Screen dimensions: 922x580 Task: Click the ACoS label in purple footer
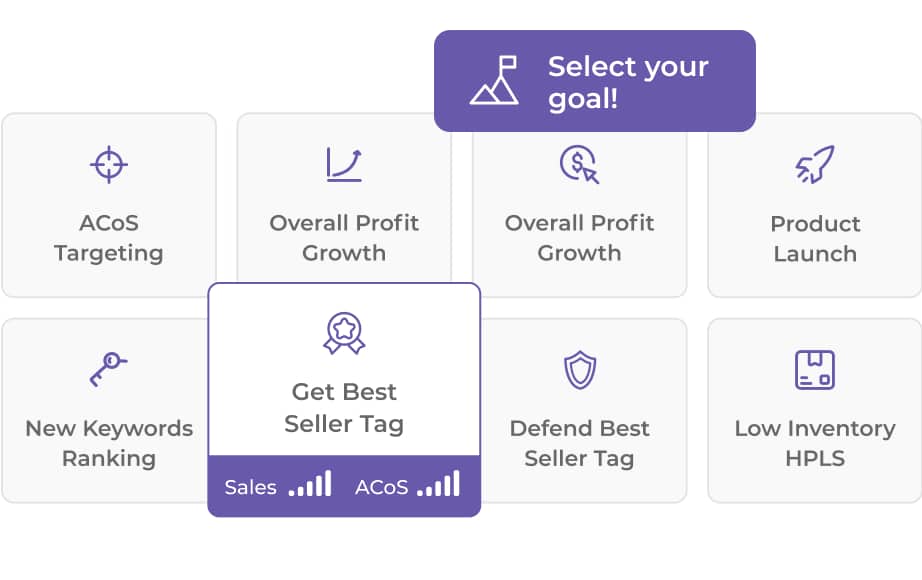[x=382, y=488]
